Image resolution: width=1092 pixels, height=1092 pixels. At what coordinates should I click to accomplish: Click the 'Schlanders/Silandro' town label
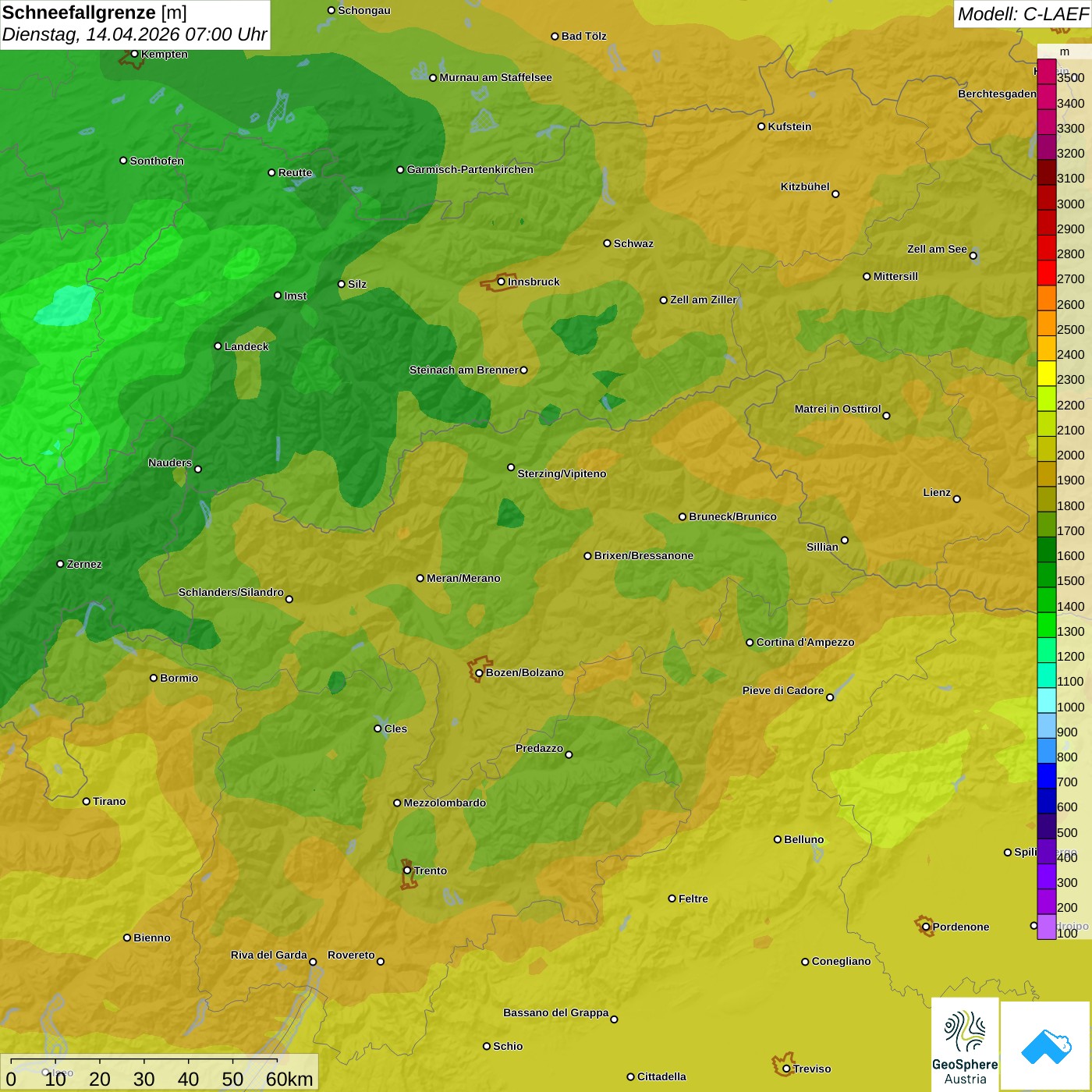click(231, 592)
